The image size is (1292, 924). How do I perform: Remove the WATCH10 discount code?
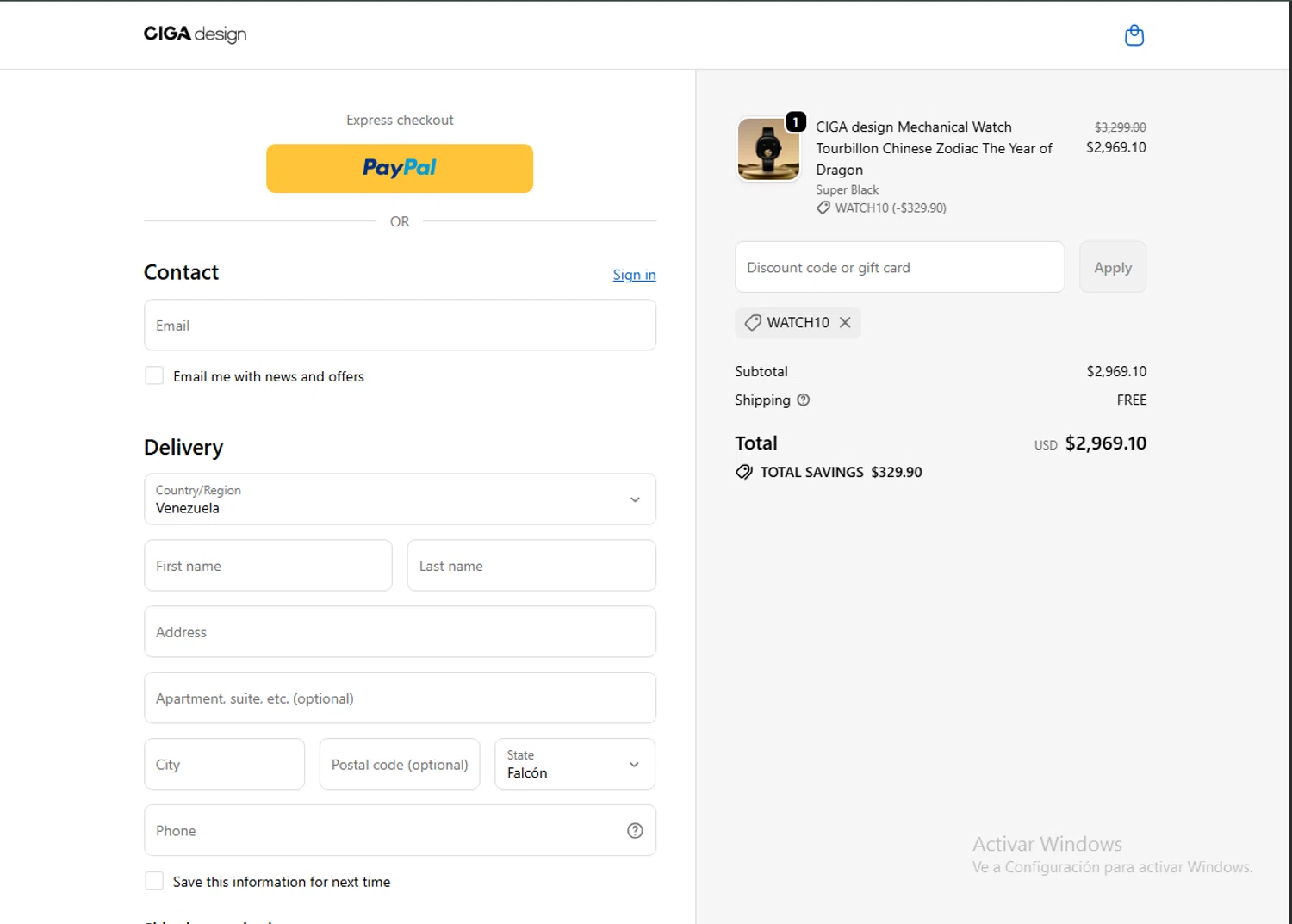[x=845, y=322]
